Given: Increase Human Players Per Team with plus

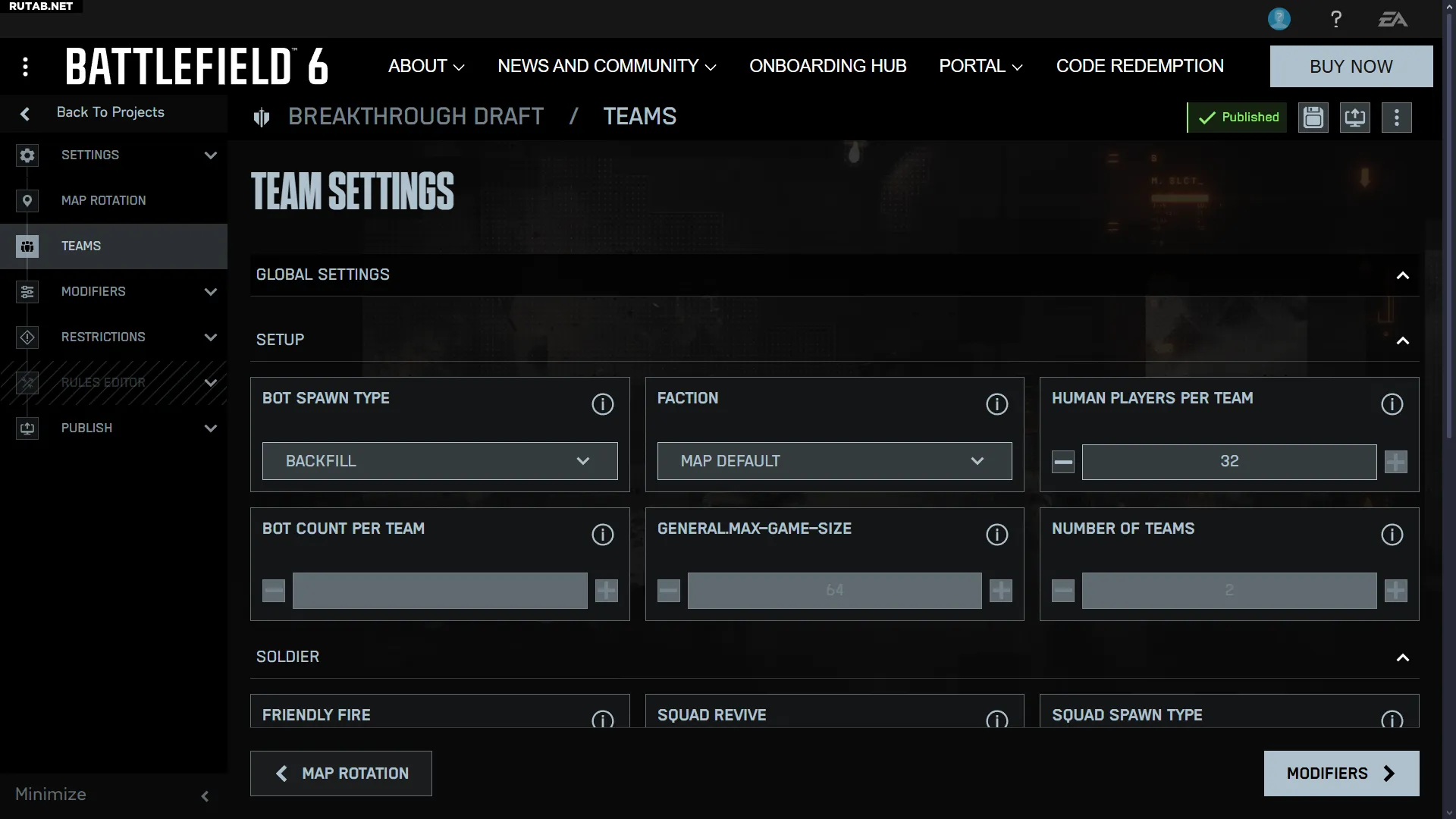Looking at the screenshot, I should (x=1395, y=461).
